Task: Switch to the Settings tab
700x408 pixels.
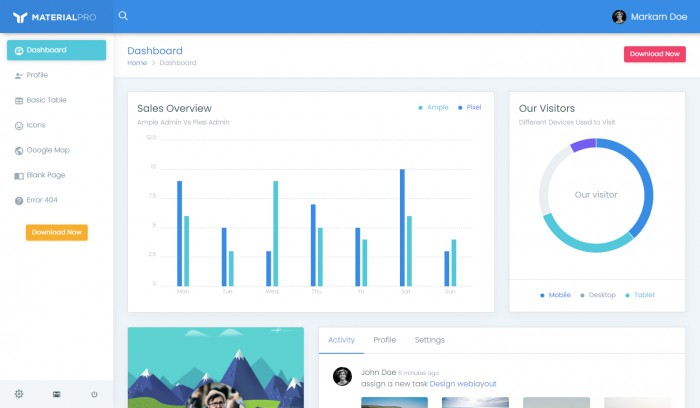Action: click(x=429, y=340)
